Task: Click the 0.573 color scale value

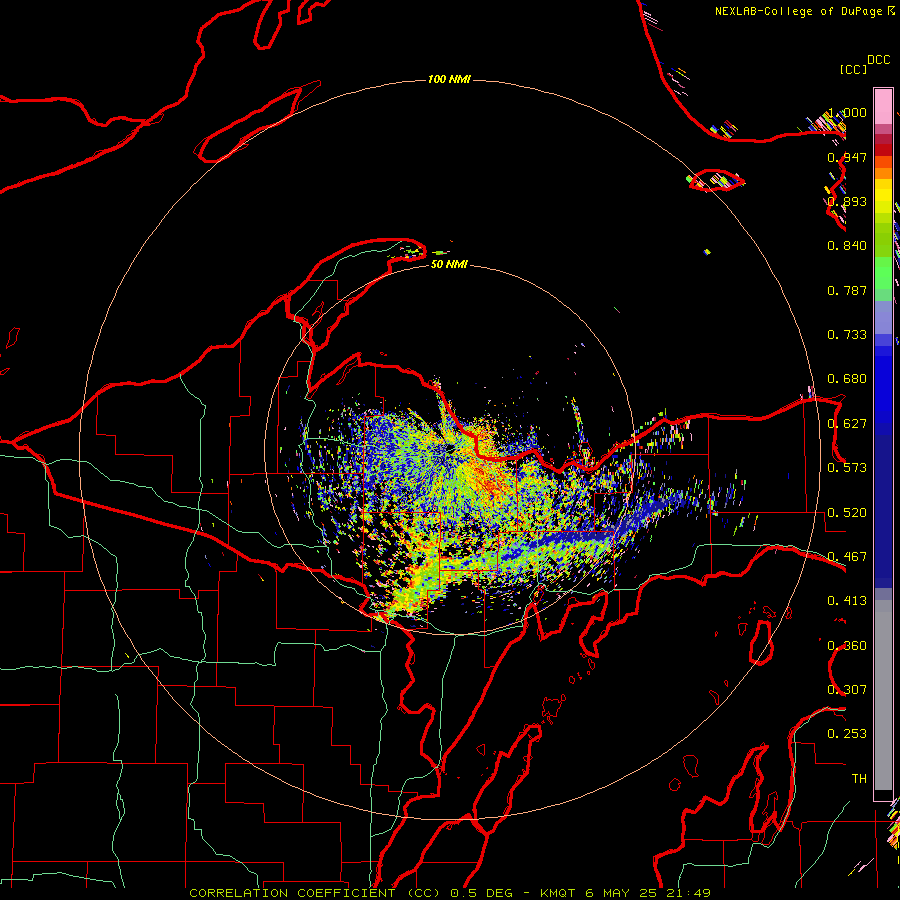Action: click(847, 468)
